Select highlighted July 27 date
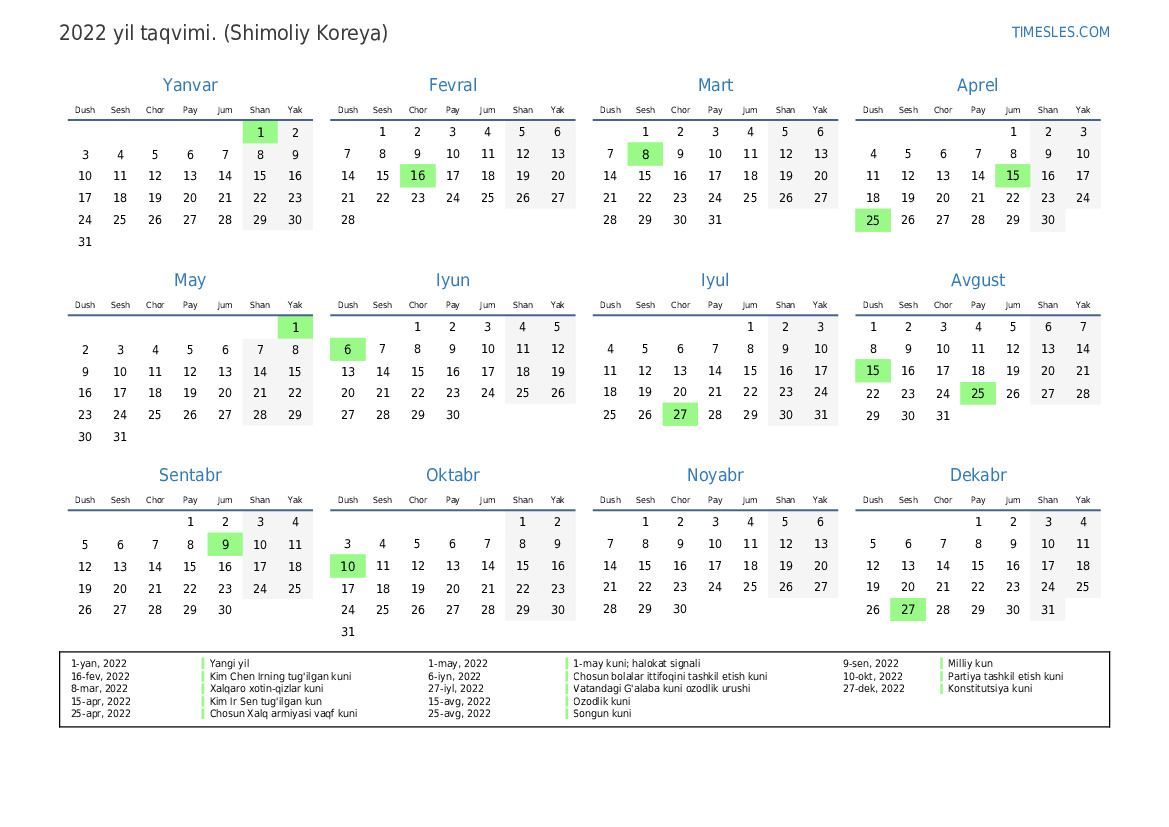This screenshot has width=1169, height=827. click(680, 415)
